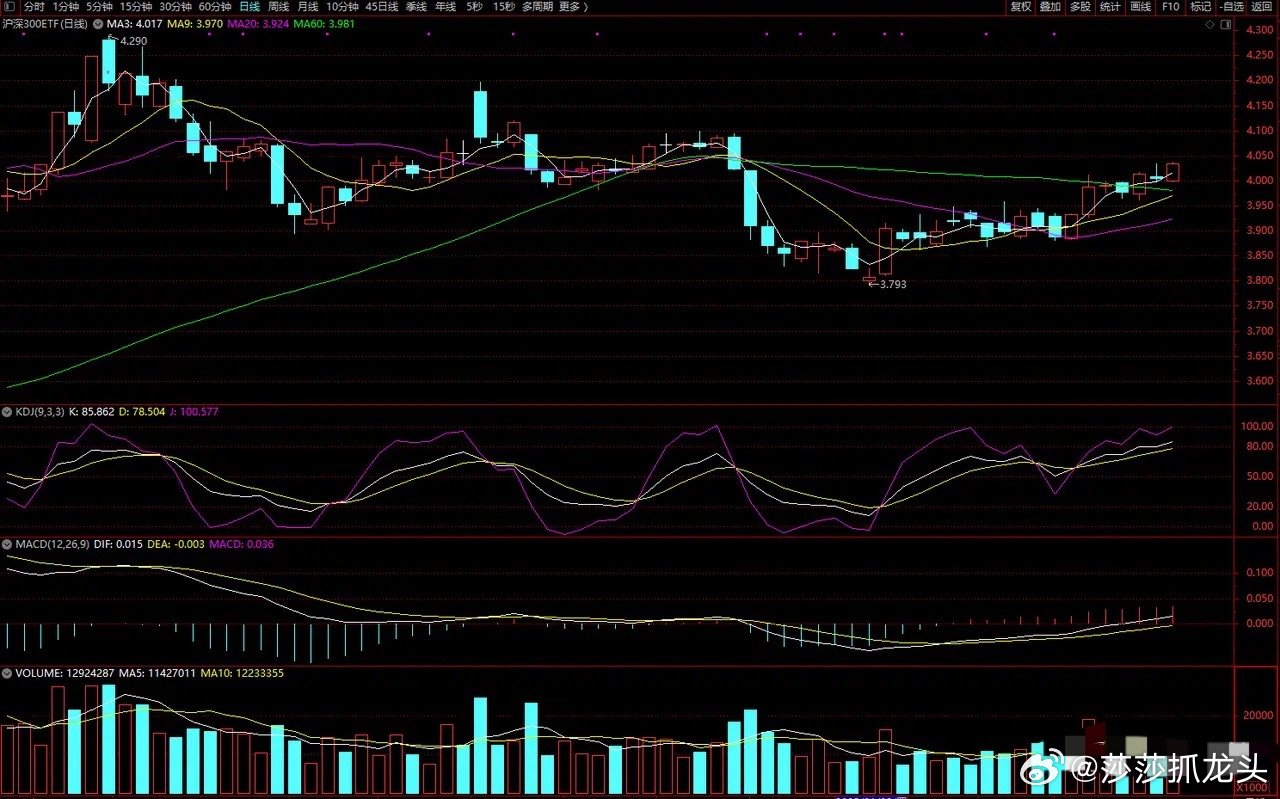This screenshot has height=799, width=1280.
Task: Open the 多周期 multi-period view
Action: [537, 6]
